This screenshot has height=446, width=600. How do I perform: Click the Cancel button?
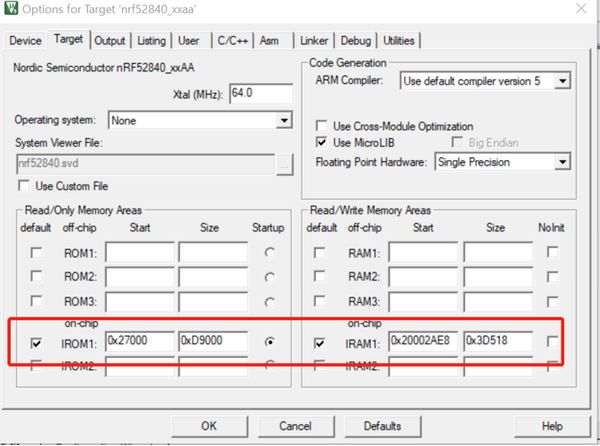[x=296, y=426]
